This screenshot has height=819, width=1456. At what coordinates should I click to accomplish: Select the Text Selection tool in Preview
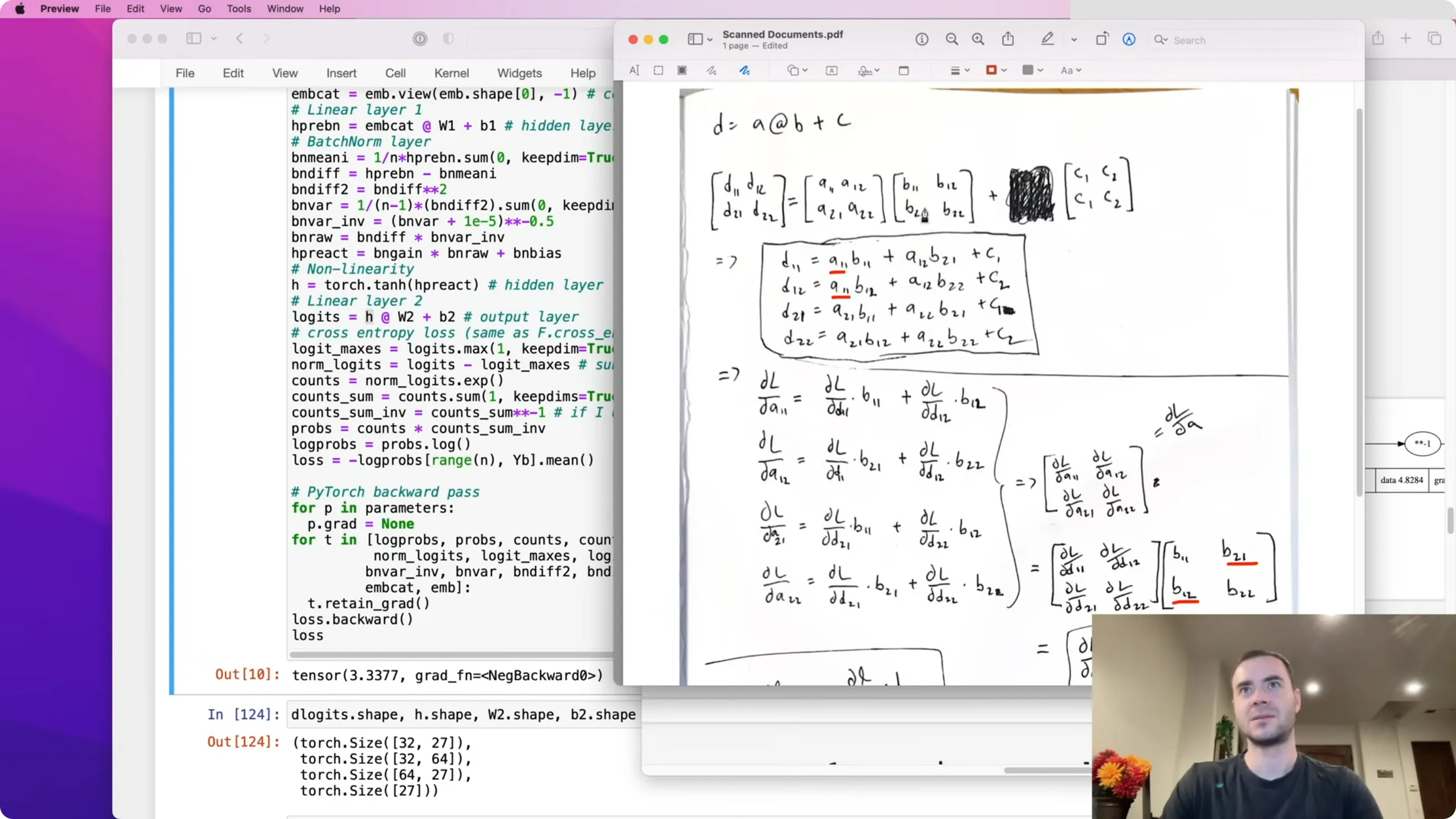tap(634, 70)
